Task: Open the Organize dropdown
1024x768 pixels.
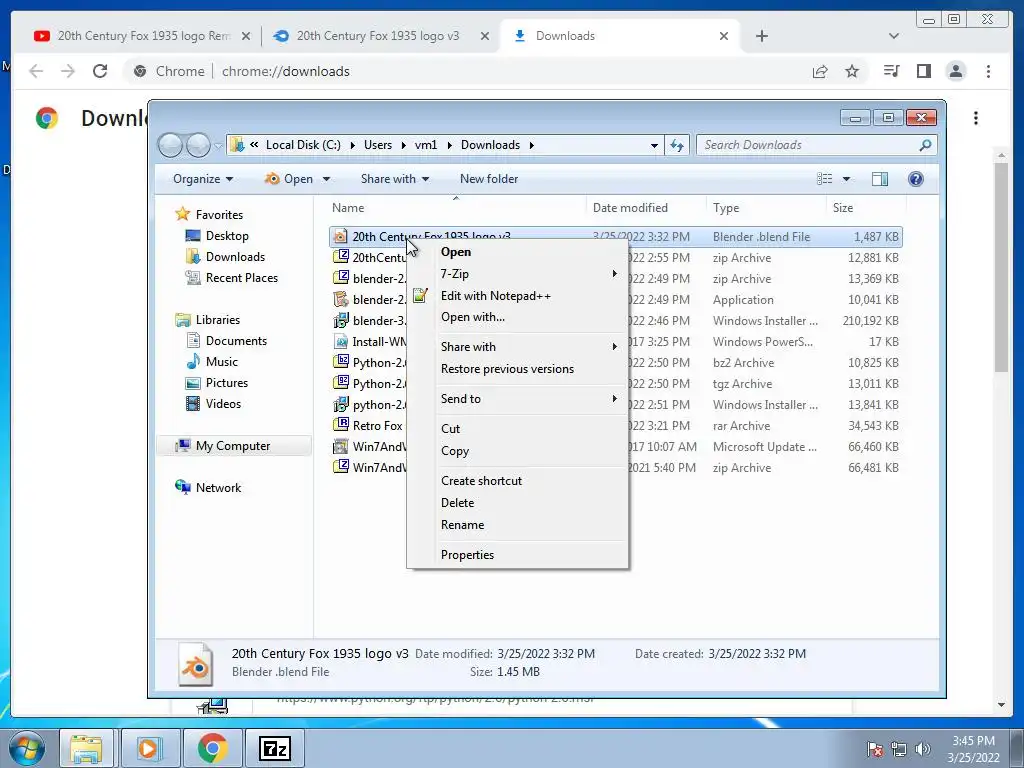Action: pyautogui.click(x=203, y=179)
